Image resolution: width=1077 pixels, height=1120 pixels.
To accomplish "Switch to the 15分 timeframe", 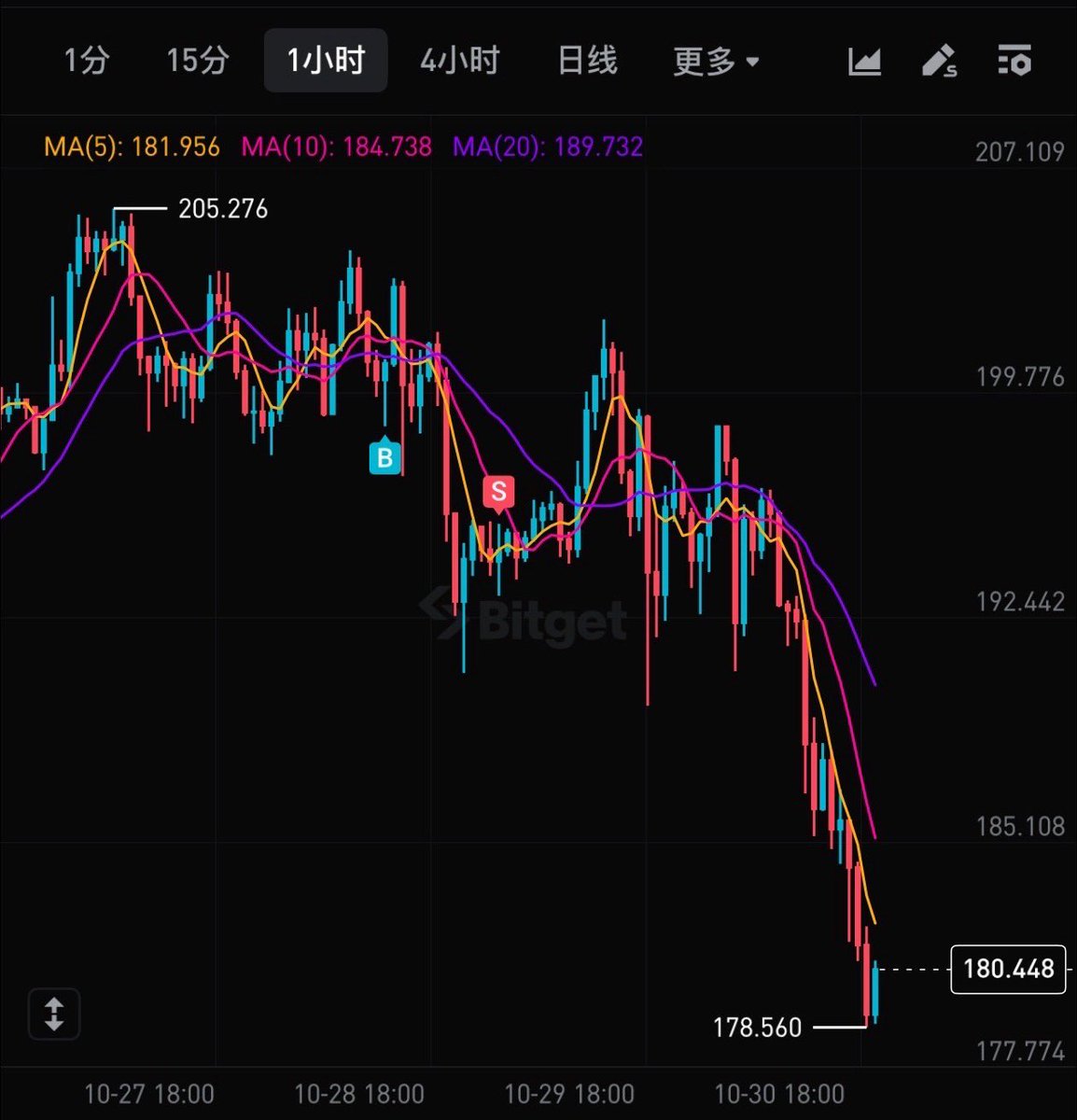I will coord(198,62).
